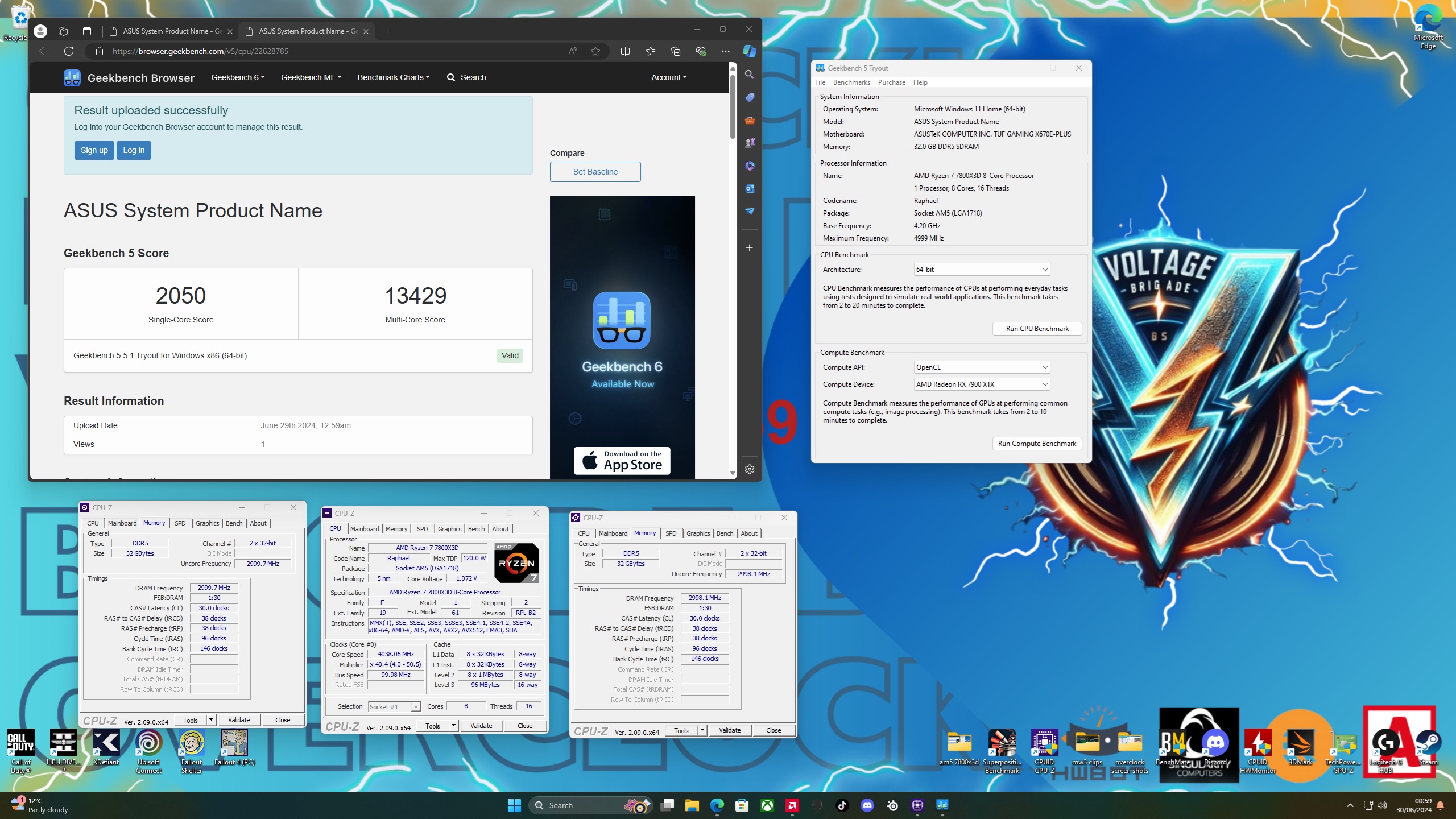The height and width of the screenshot is (819, 1456).
Task: Open the Edge sidebar Games icon
Action: click(750, 143)
